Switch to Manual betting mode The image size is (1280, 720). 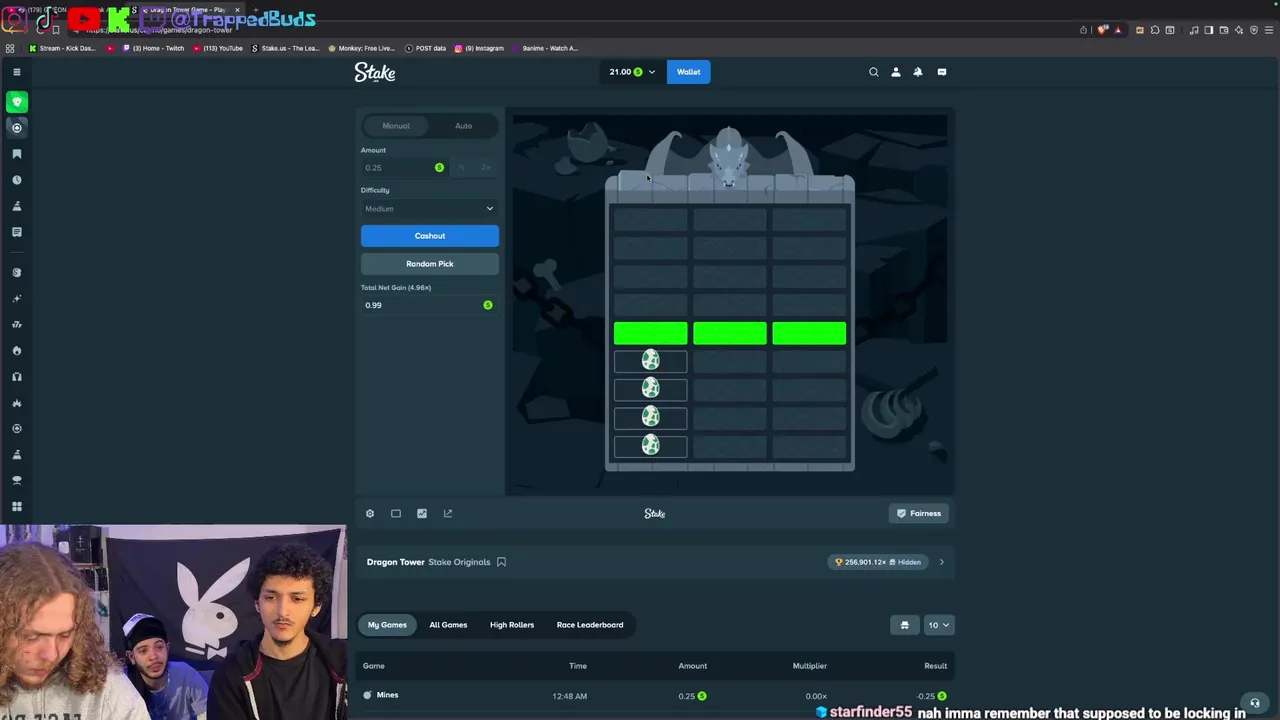click(396, 126)
